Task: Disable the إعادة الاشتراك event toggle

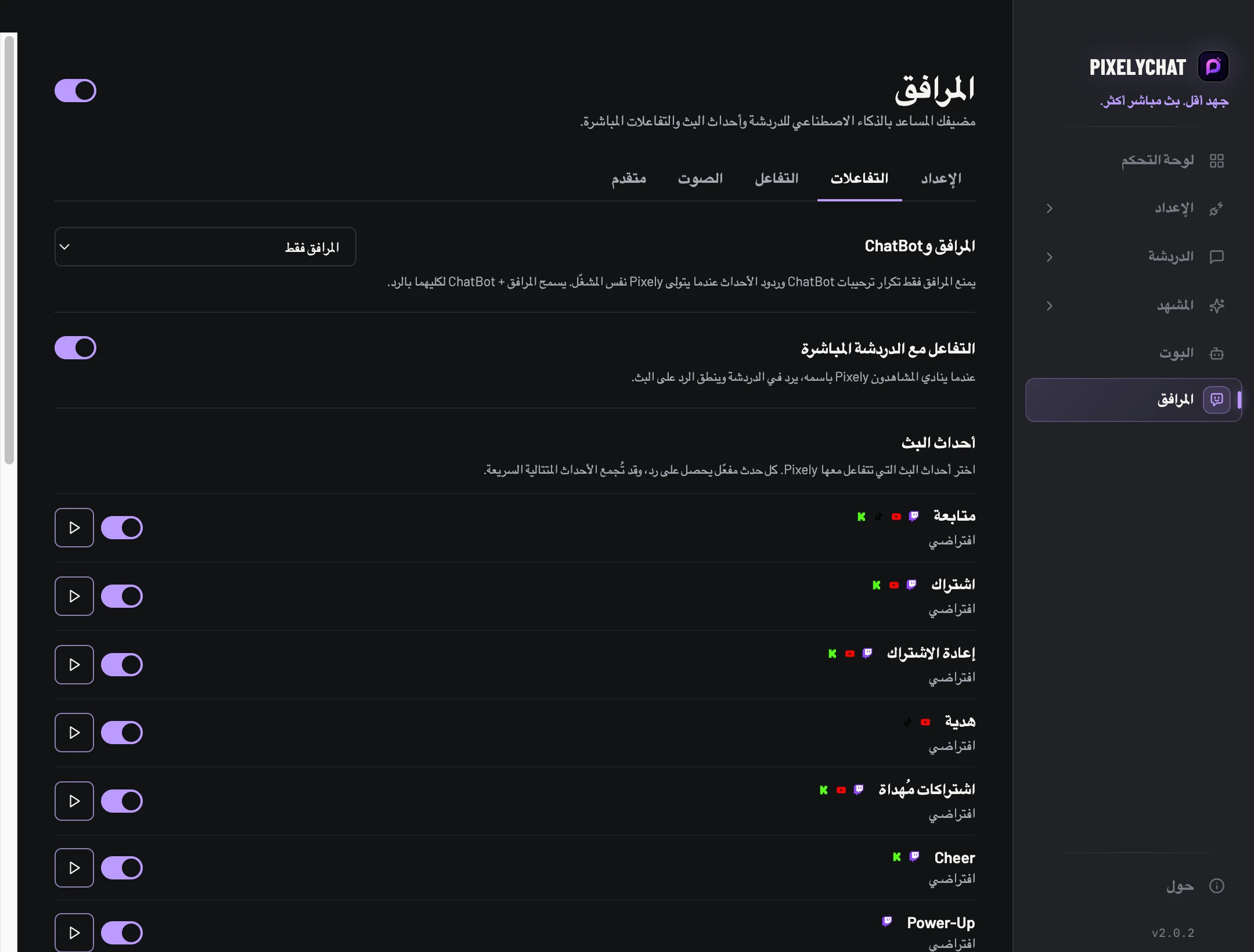Action: [x=122, y=665]
